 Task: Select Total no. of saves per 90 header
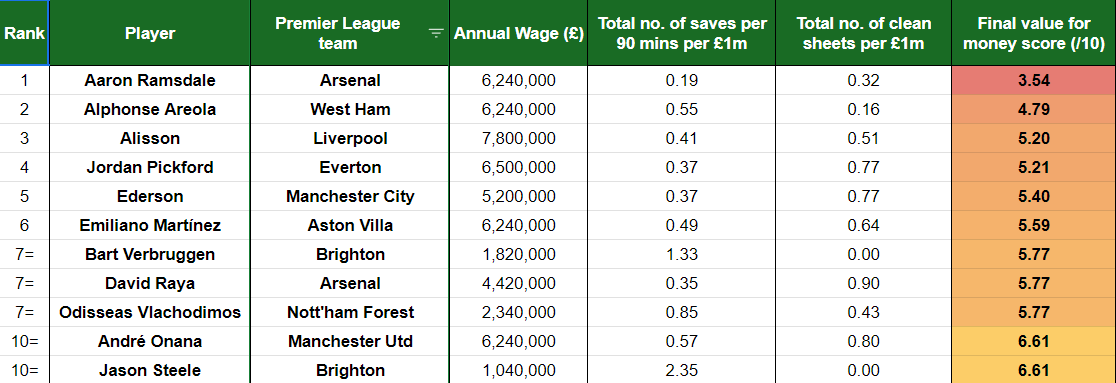tap(682, 33)
